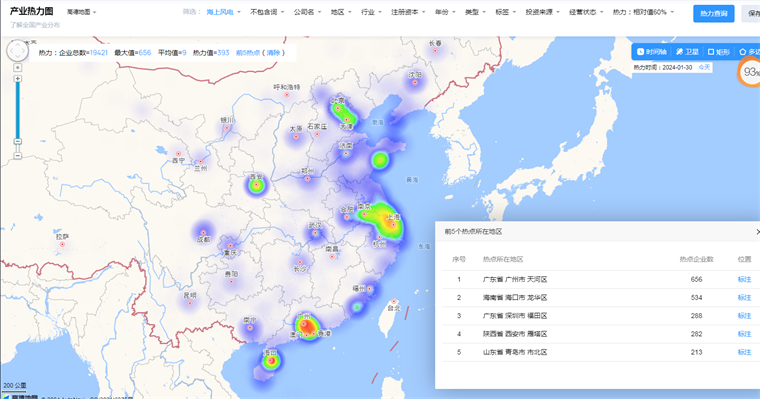Click the 拉萨 city marker
760x399 pixels.
62,244
